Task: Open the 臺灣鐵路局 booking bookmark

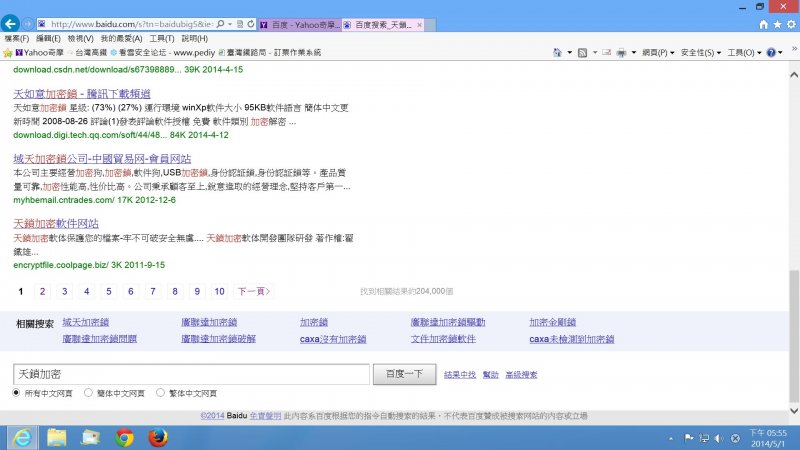Action: coord(269,53)
